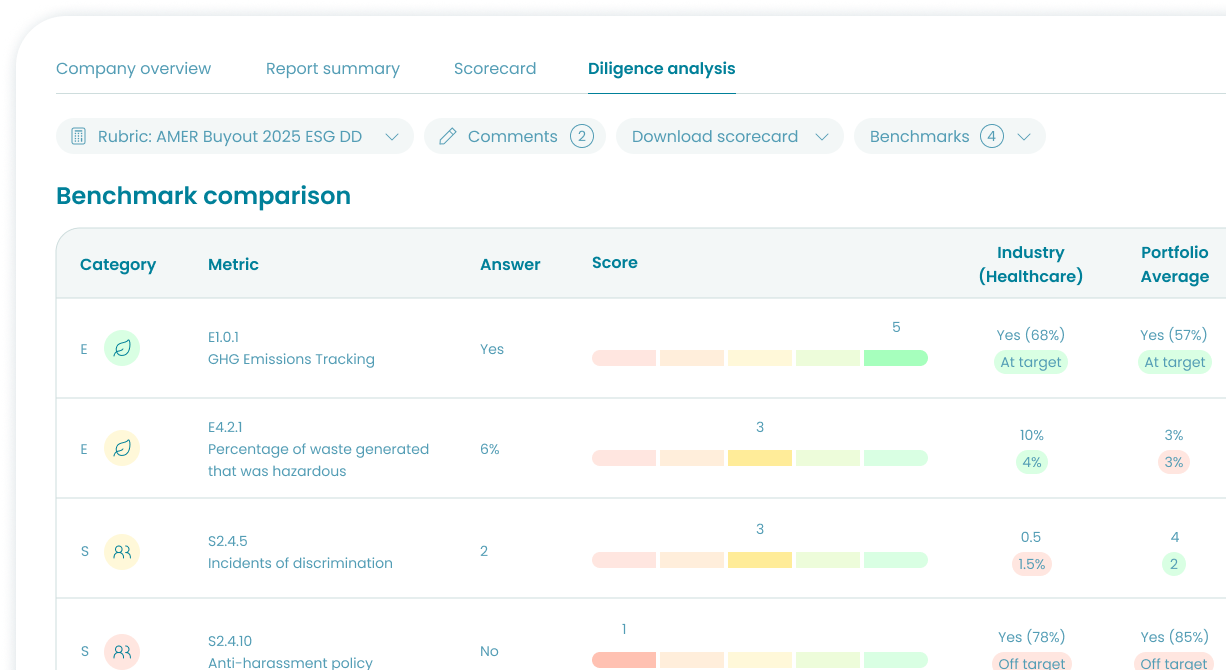1226x670 pixels.
Task: Click the red people icon for Anti-harassment policy
Action: [x=122, y=652]
